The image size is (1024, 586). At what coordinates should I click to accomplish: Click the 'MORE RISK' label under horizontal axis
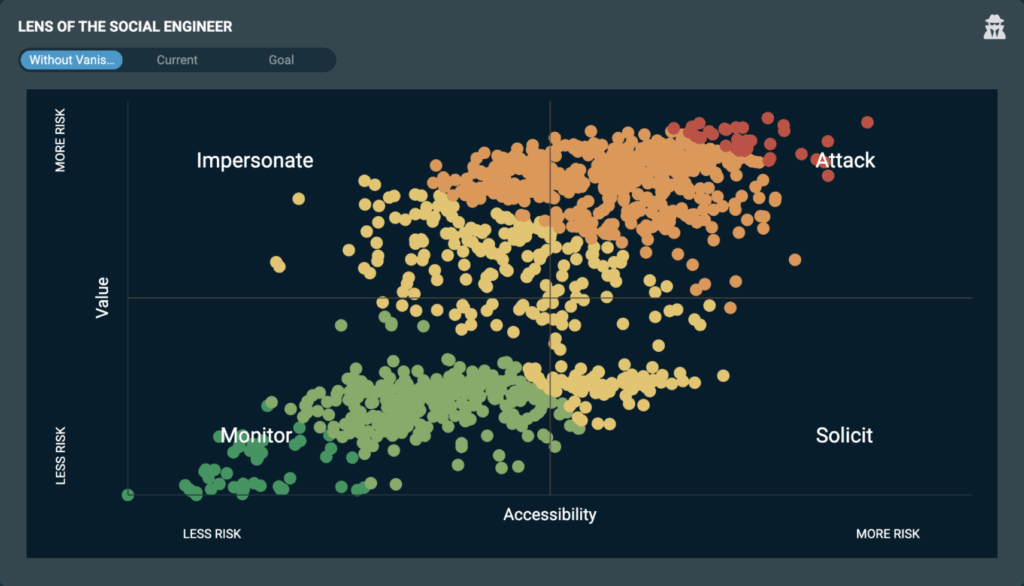point(887,534)
